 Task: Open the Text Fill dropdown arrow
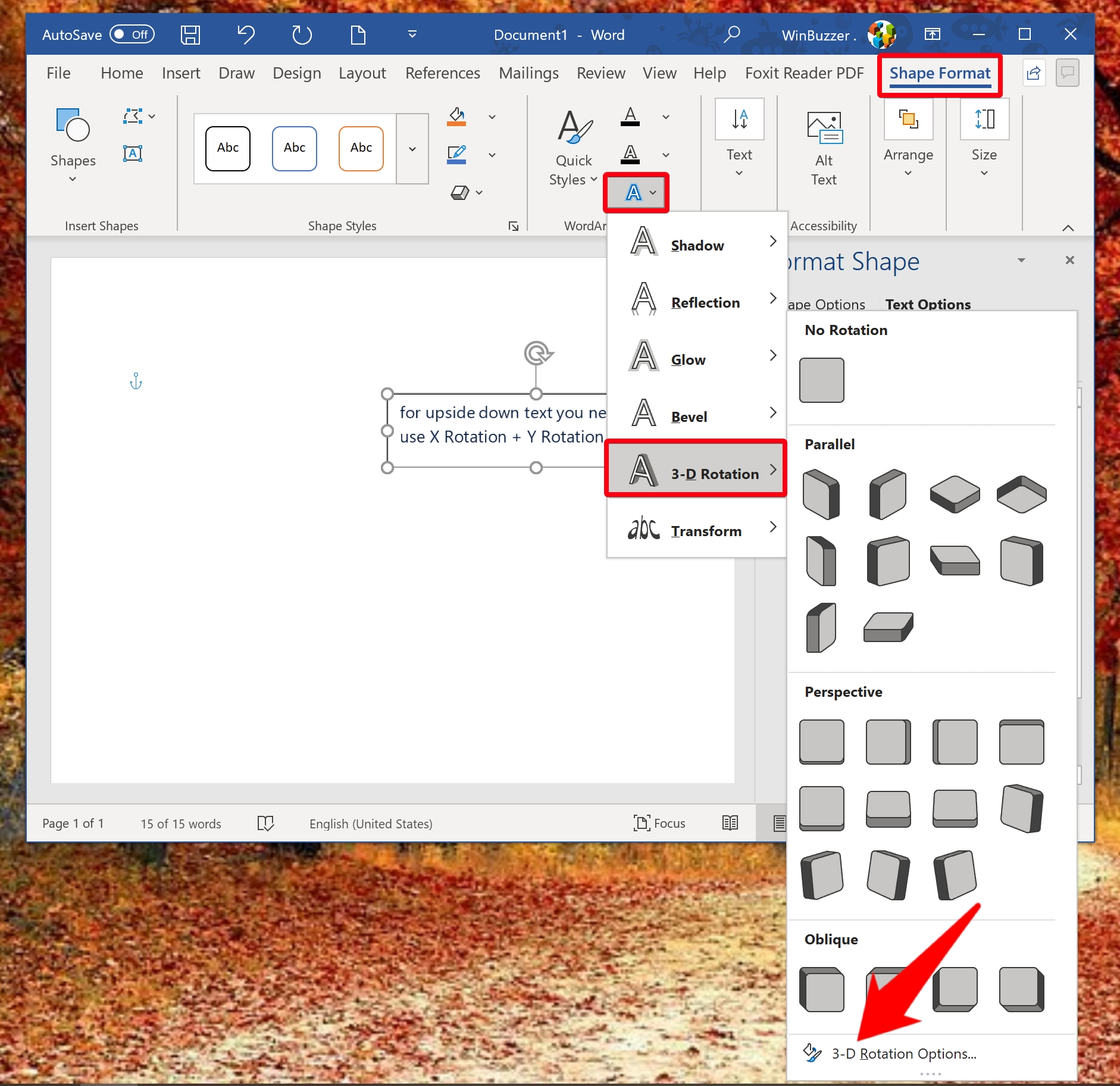click(x=666, y=117)
